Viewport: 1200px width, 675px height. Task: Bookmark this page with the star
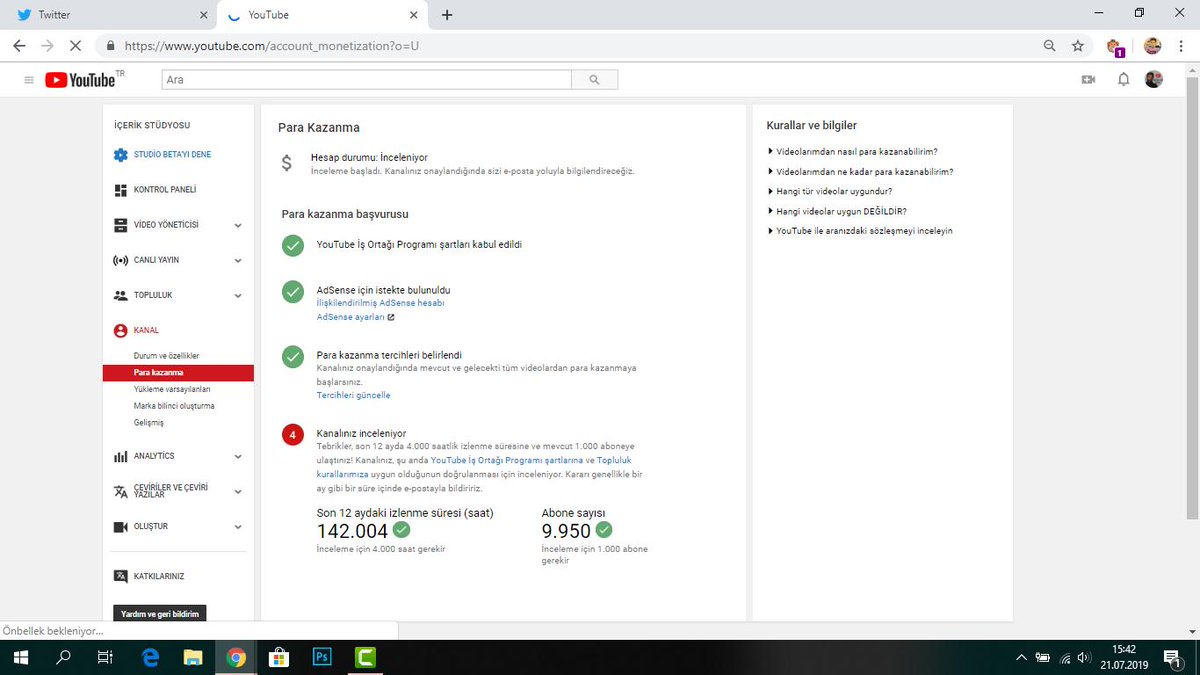tap(1077, 46)
